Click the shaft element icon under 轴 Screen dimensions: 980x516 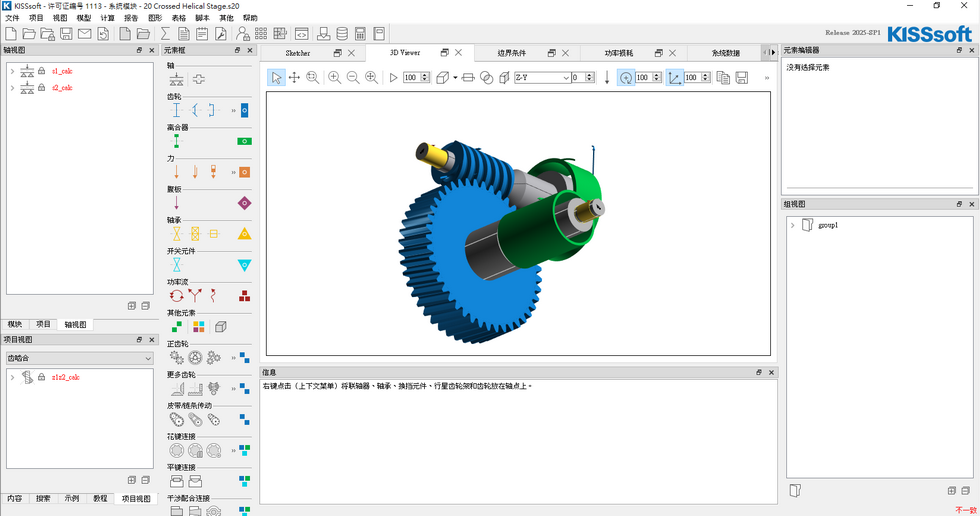pos(176,79)
